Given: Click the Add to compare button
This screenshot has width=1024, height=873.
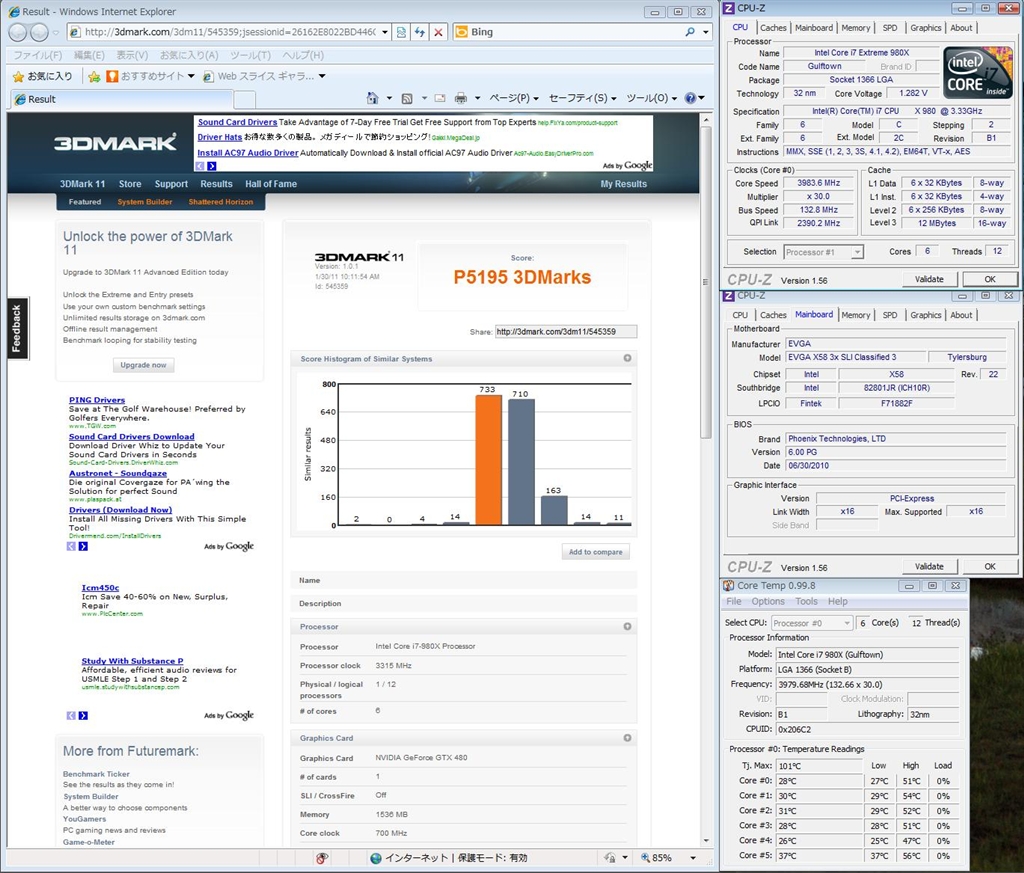Looking at the screenshot, I should pyautogui.click(x=596, y=552).
